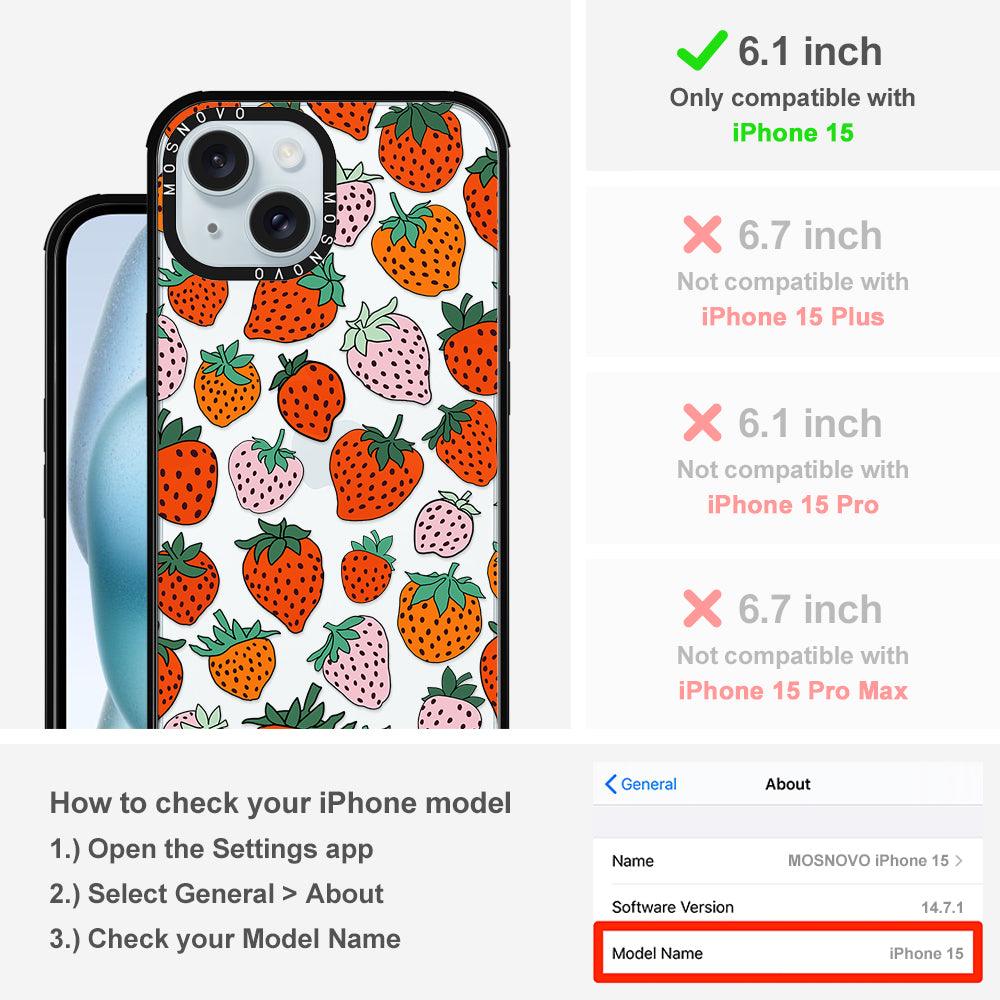Screen dimensions: 1000x1000
Task: Click the green checkmark beside 6.1 inch
Action: tap(701, 50)
